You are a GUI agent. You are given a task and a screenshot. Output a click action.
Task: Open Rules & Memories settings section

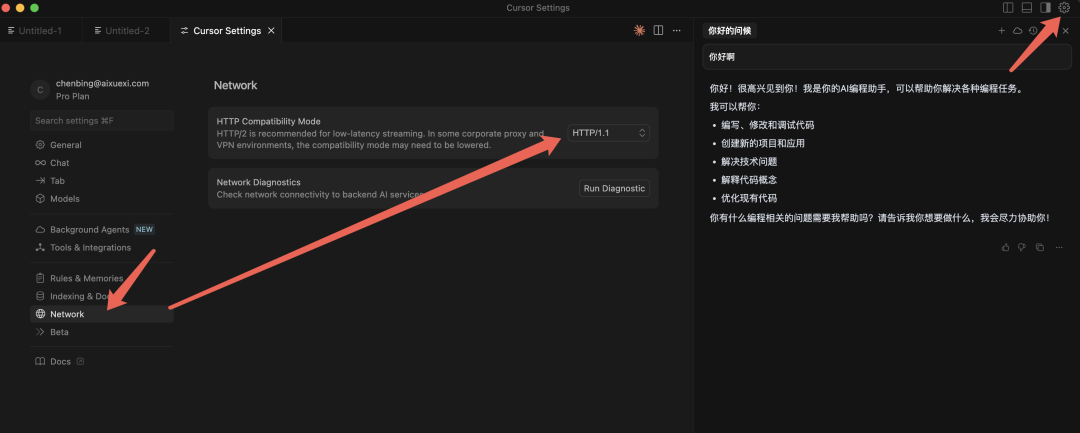pyautogui.click(x=102, y=279)
